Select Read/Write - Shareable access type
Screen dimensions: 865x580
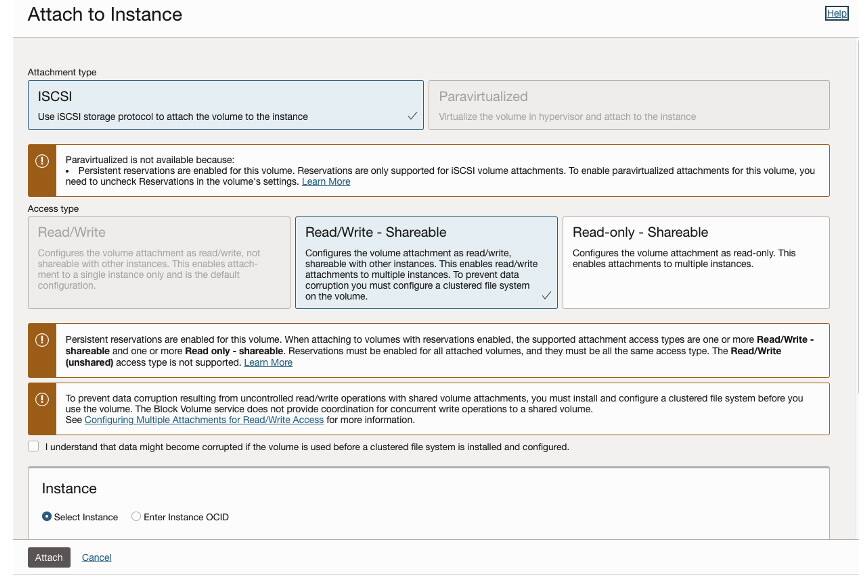tap(425, 262)
